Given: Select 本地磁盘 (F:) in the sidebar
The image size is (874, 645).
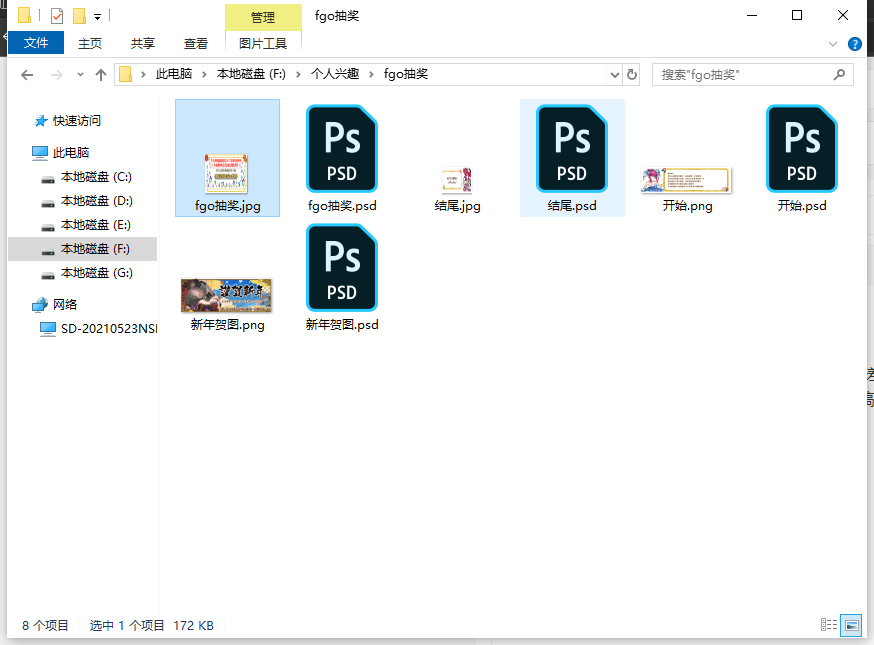Looking at the screenshot, I should [82, 249].
